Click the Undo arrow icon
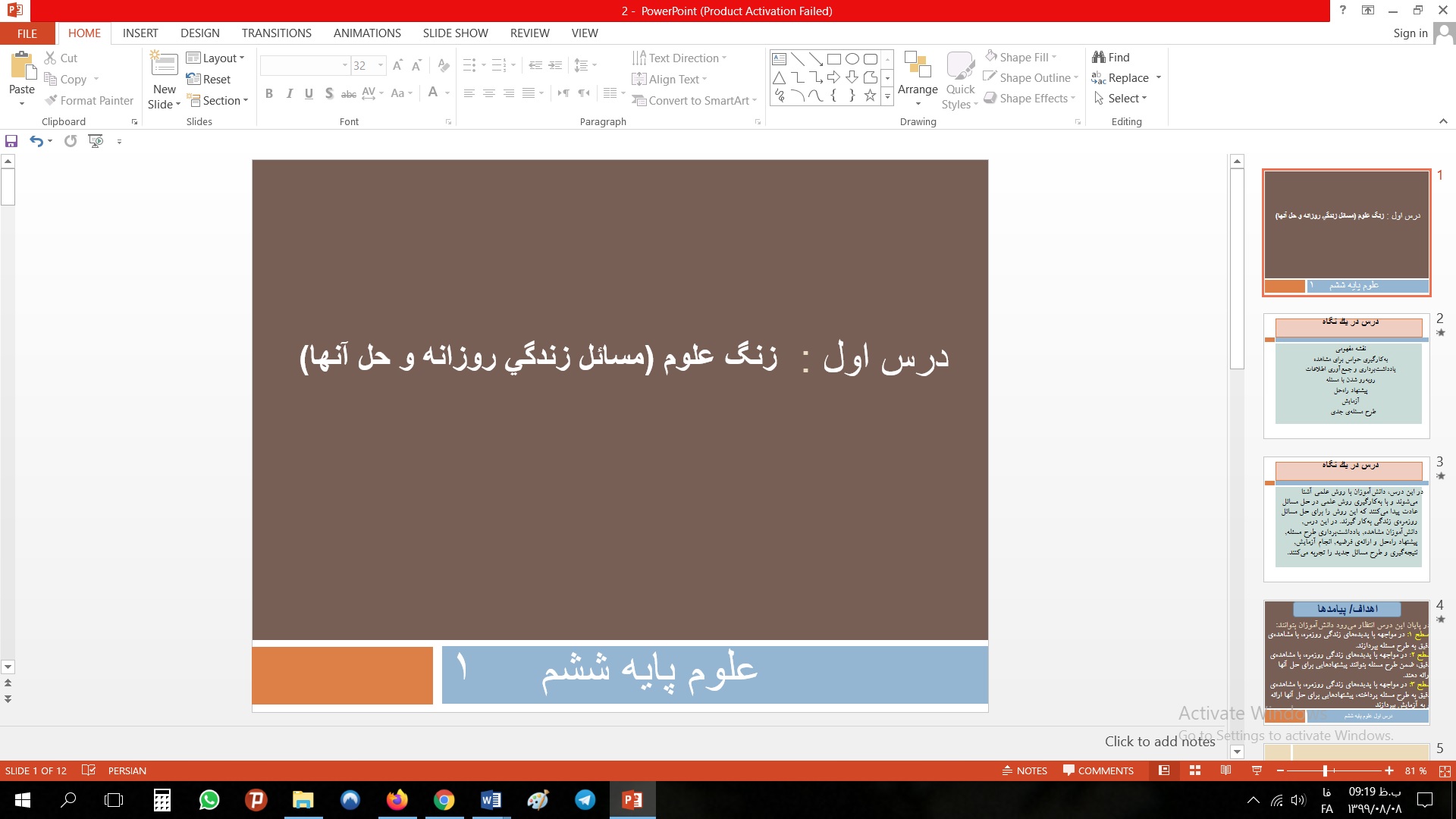This screenshot has width=1456, height=819. pos(36,141)
